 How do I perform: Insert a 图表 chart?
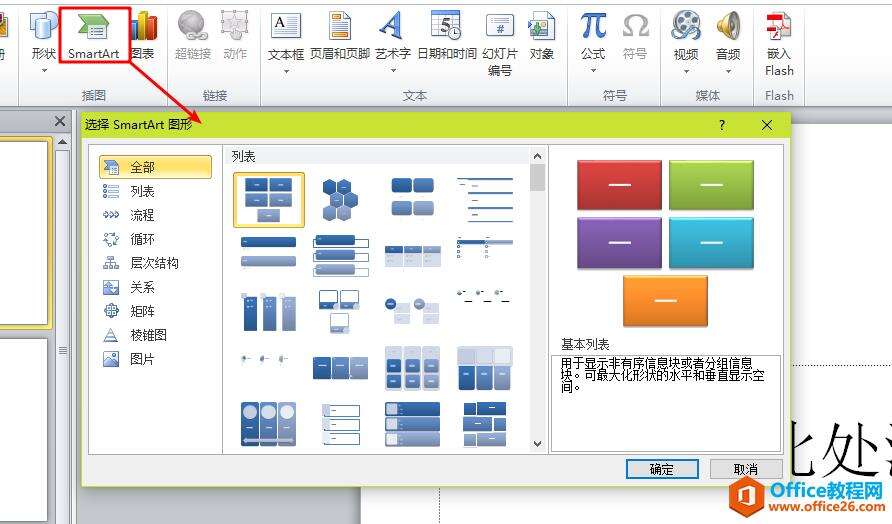pos(143,35)
